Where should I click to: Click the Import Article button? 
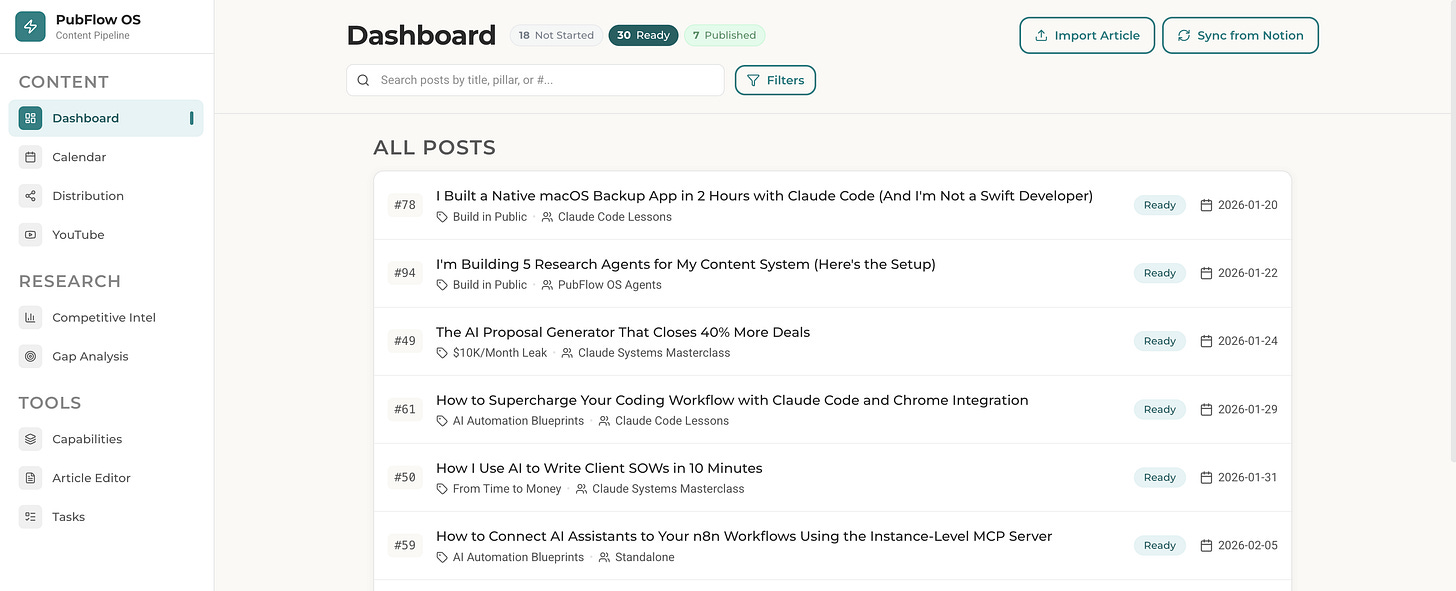[1087, 34]
